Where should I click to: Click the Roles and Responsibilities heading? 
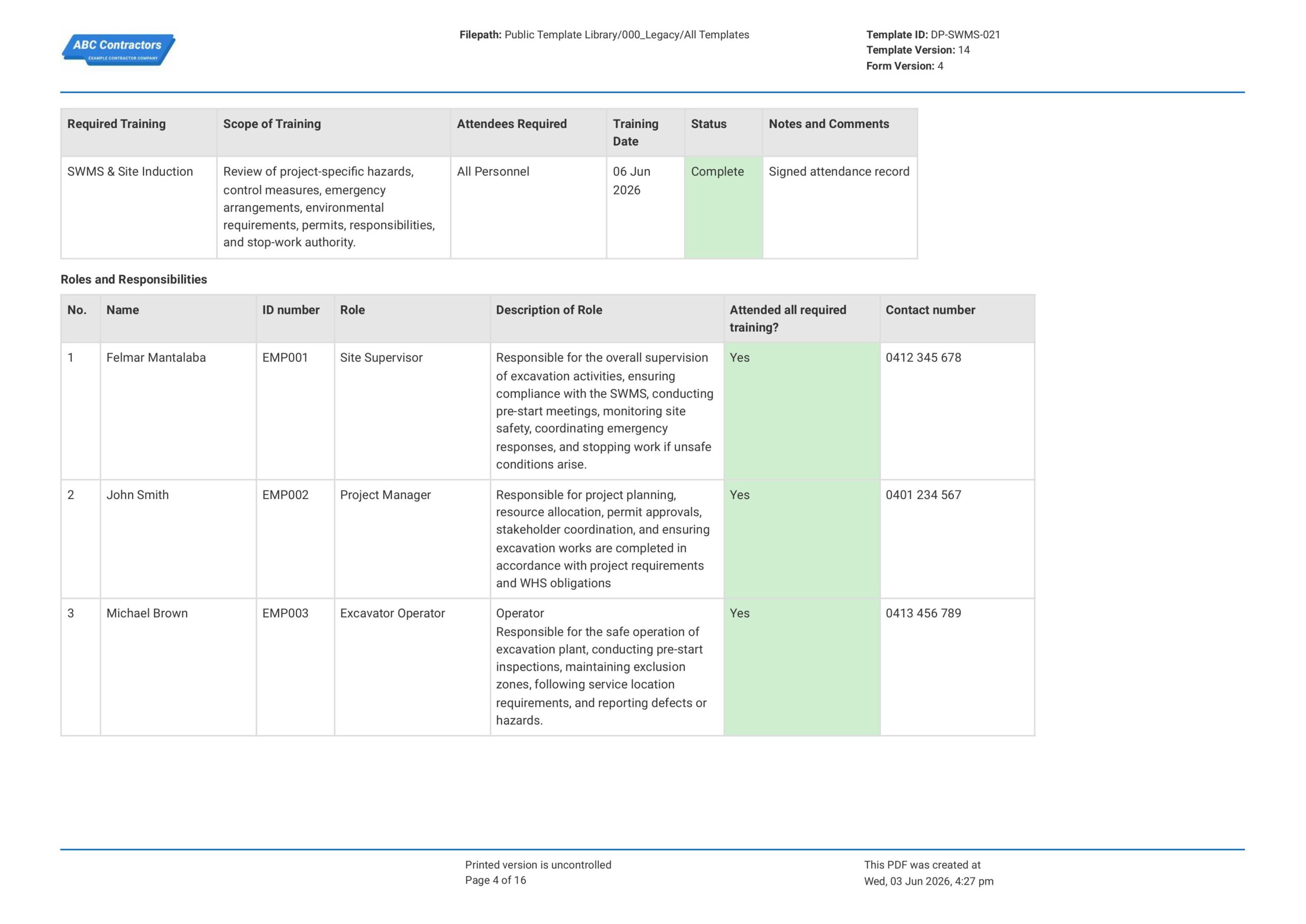[x=134, y=280]
